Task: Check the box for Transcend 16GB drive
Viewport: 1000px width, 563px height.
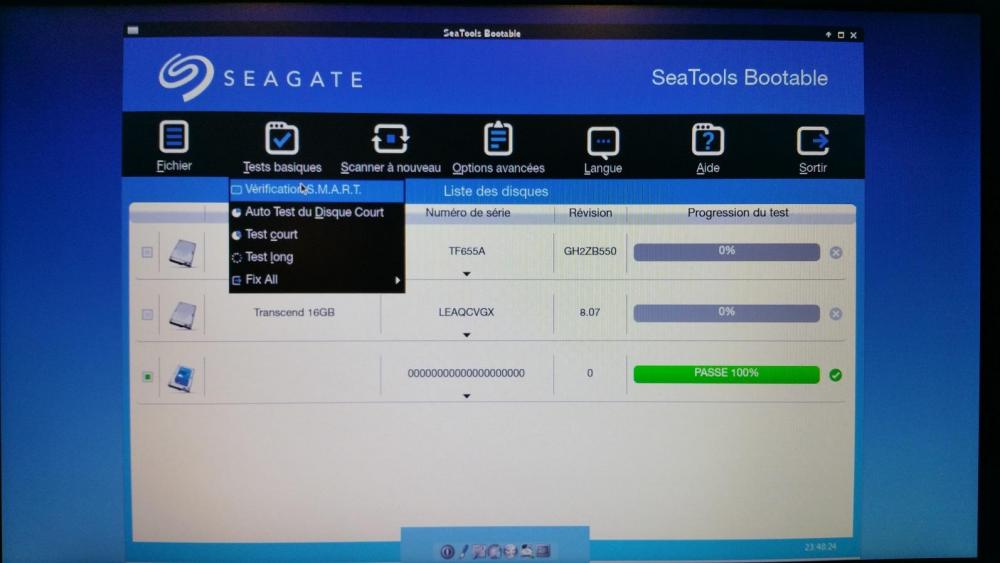Action: click(x=147, y=314)
